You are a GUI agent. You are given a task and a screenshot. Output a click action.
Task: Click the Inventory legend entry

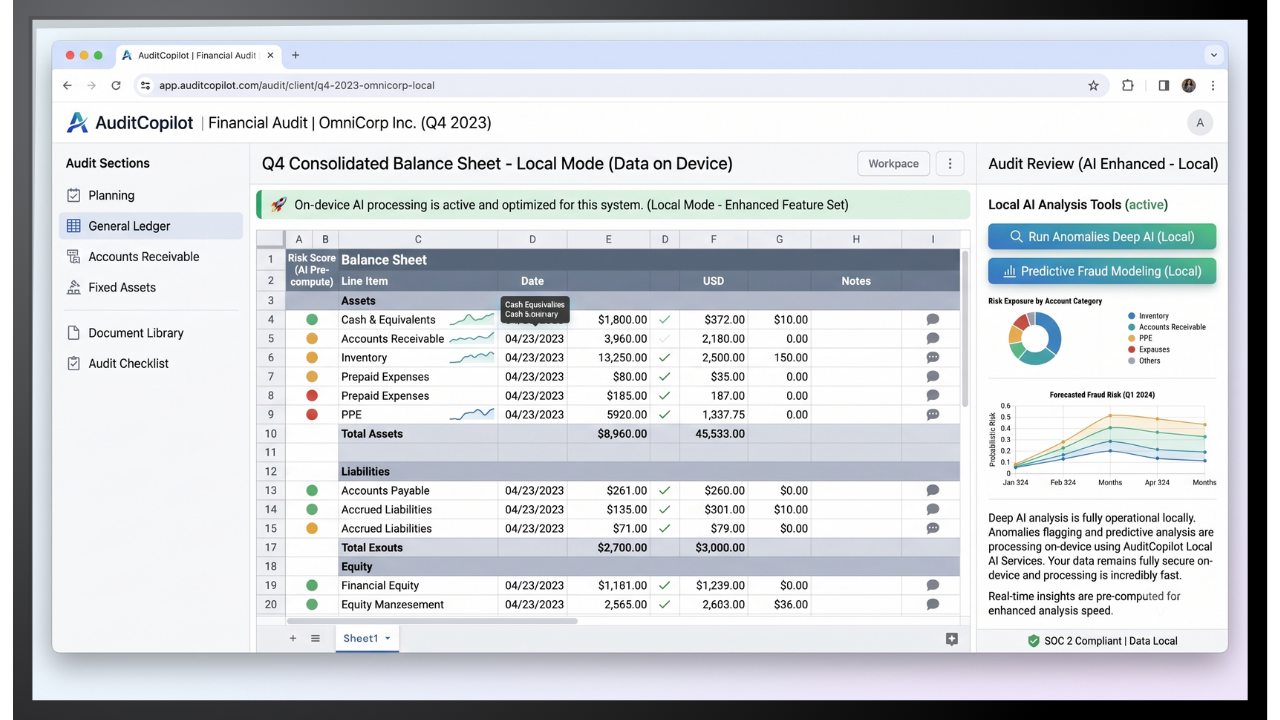tap(1148, 316)
